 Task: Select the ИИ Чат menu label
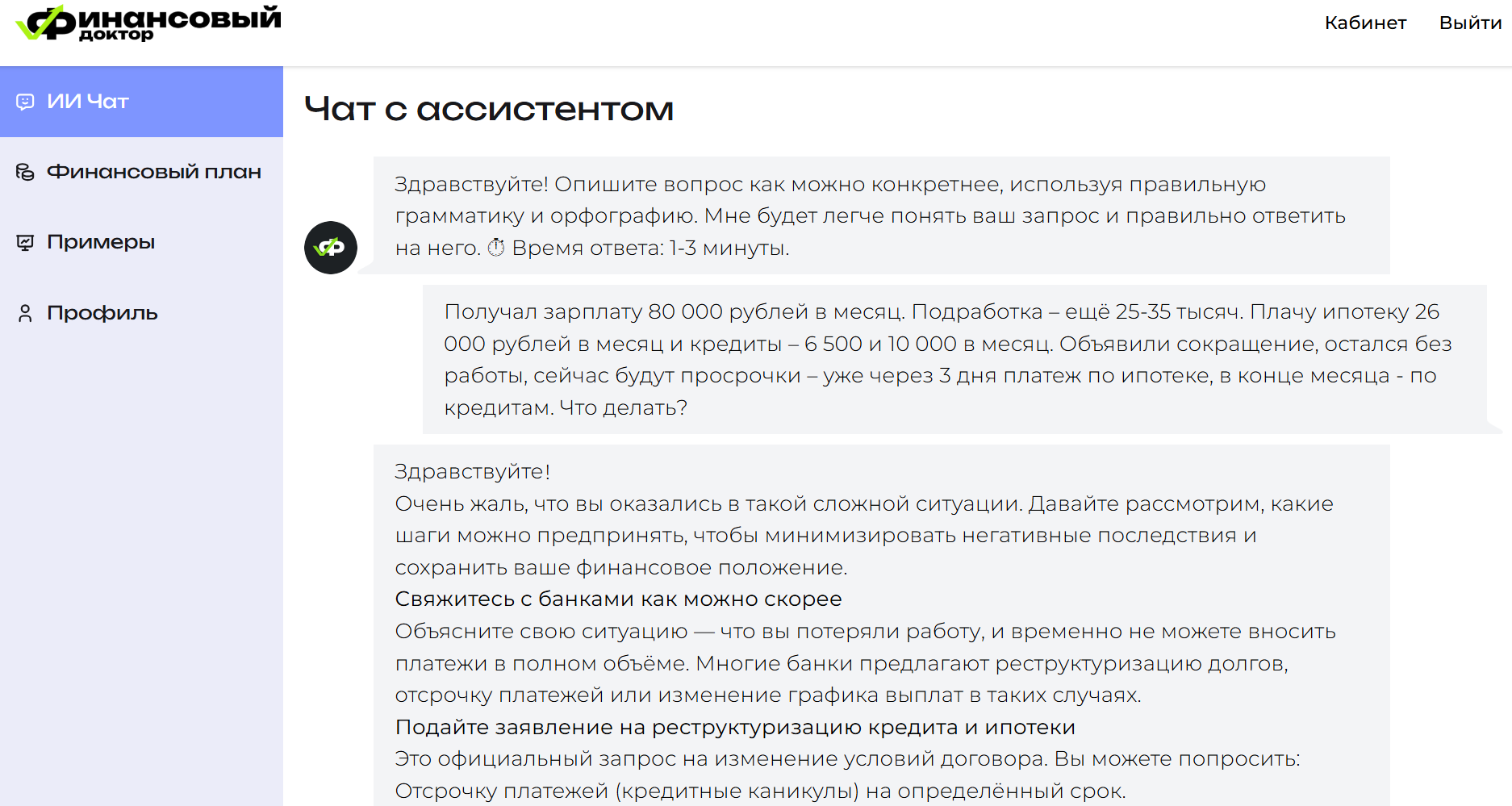88,102
